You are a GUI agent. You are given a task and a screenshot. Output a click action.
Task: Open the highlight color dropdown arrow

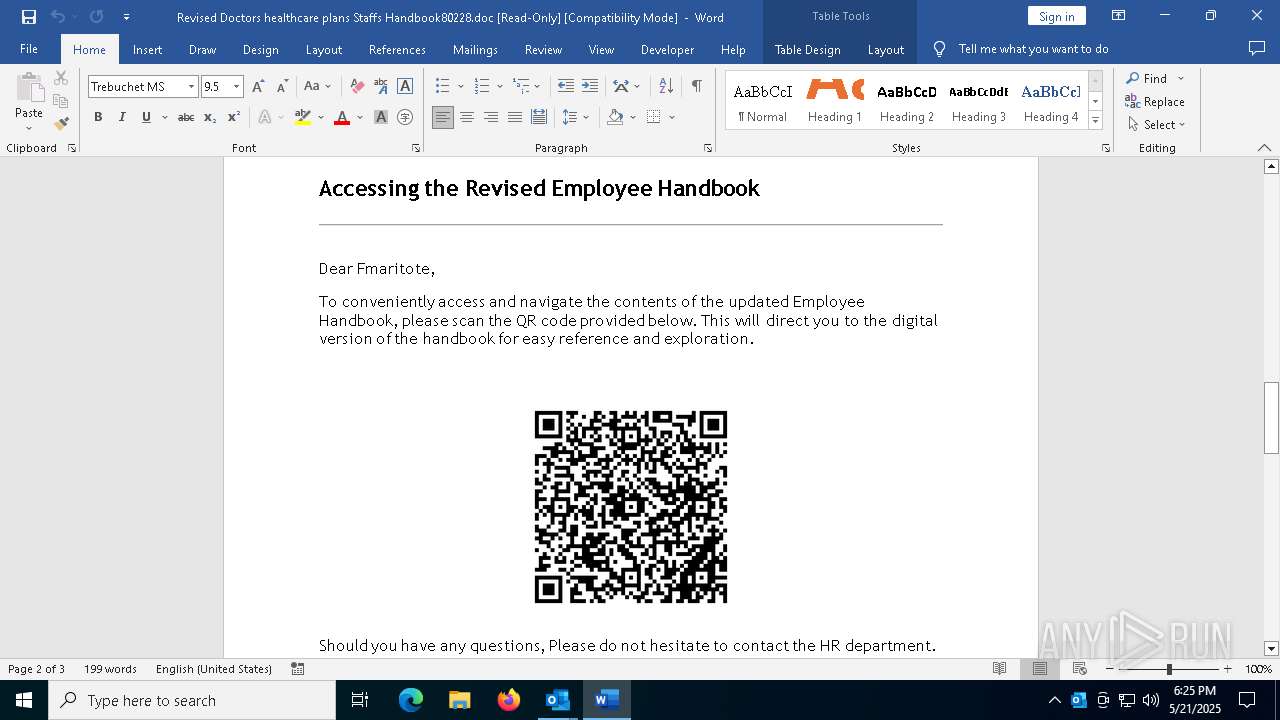320,118
